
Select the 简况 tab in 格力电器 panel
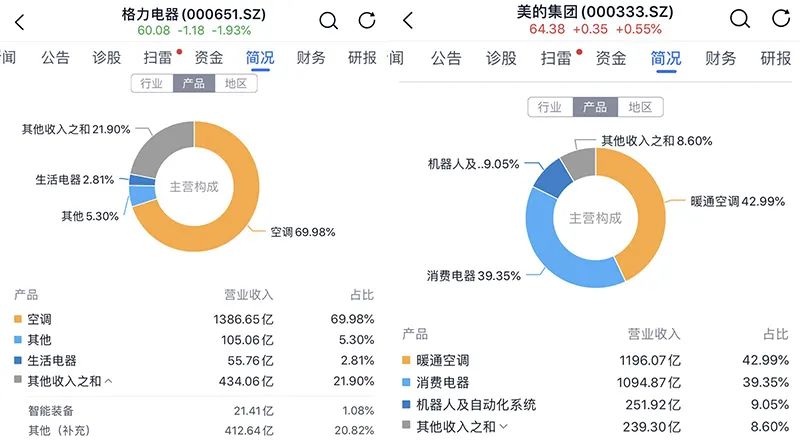coord(260,58)
